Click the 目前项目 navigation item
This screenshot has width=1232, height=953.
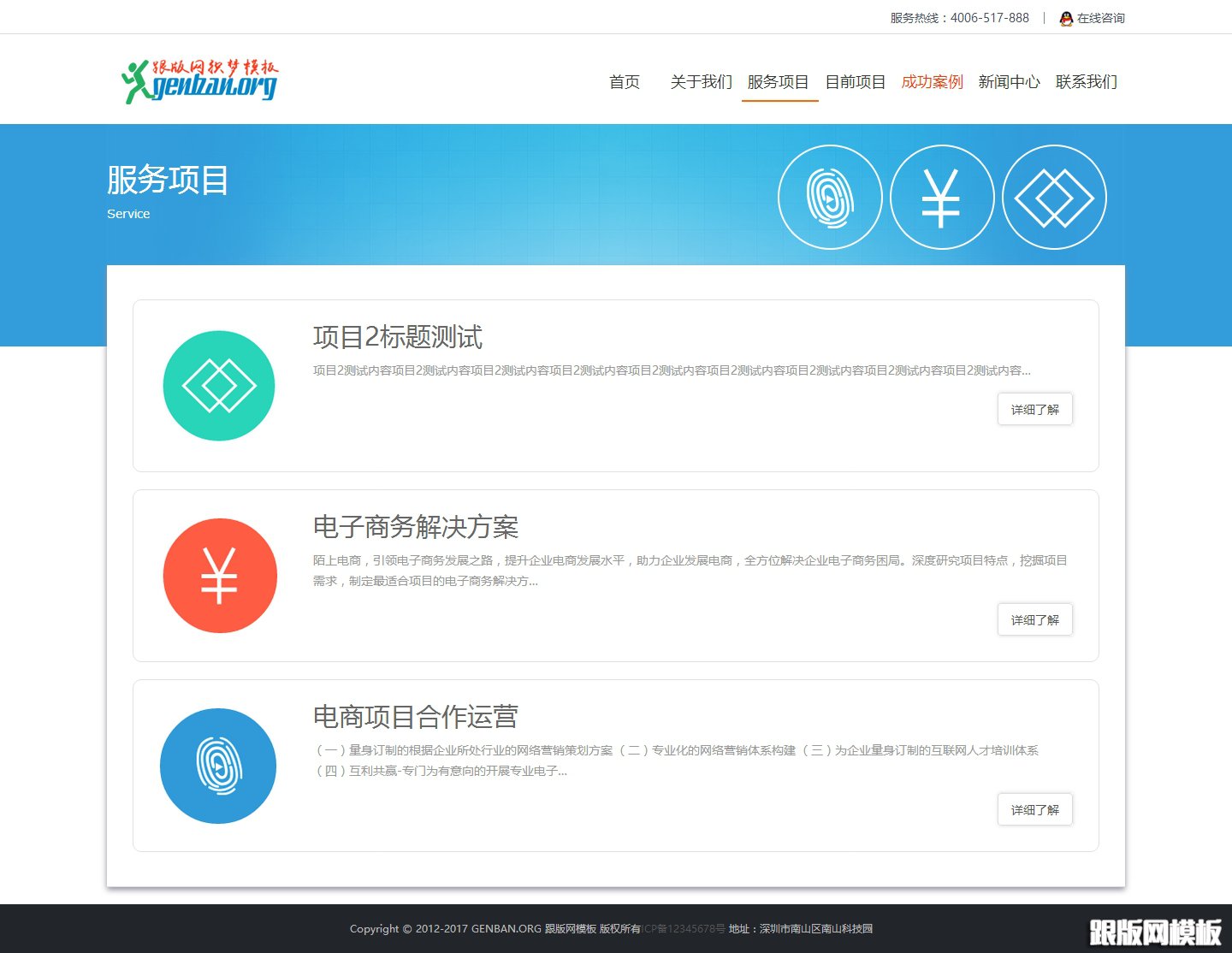tap(856, 82)
